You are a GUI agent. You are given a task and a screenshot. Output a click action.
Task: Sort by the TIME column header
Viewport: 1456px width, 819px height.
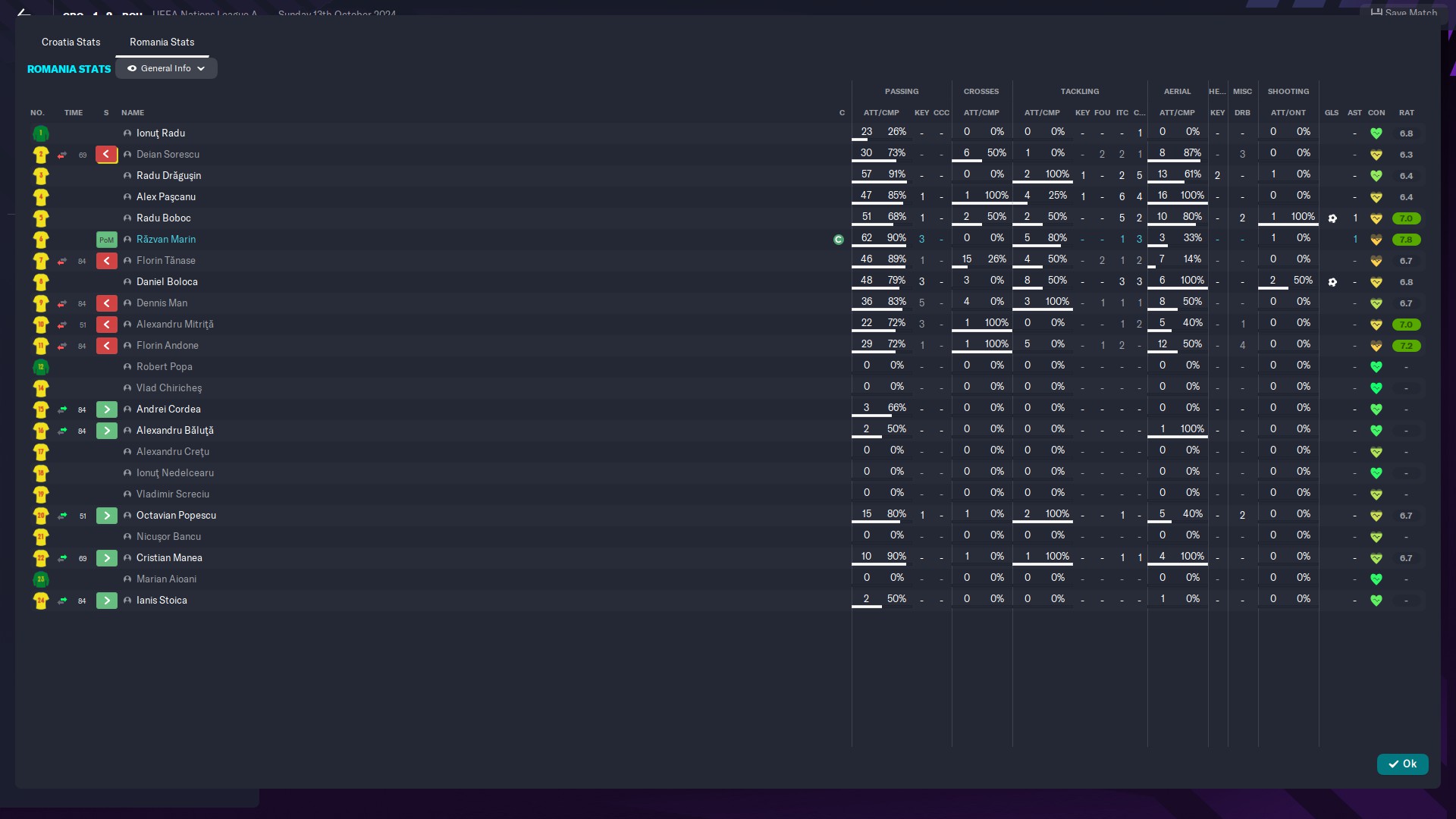pos(74,112)
